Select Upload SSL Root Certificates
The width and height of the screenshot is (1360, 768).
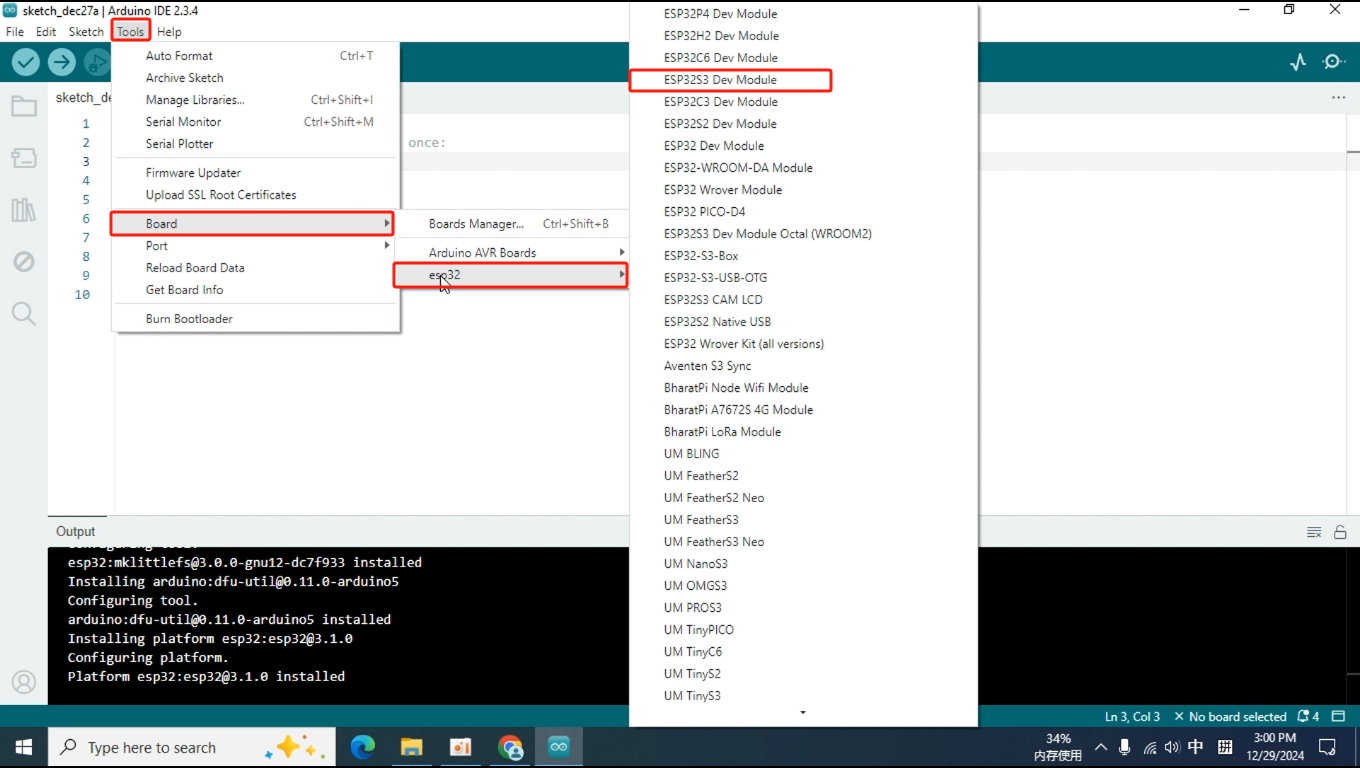[255, 195]
